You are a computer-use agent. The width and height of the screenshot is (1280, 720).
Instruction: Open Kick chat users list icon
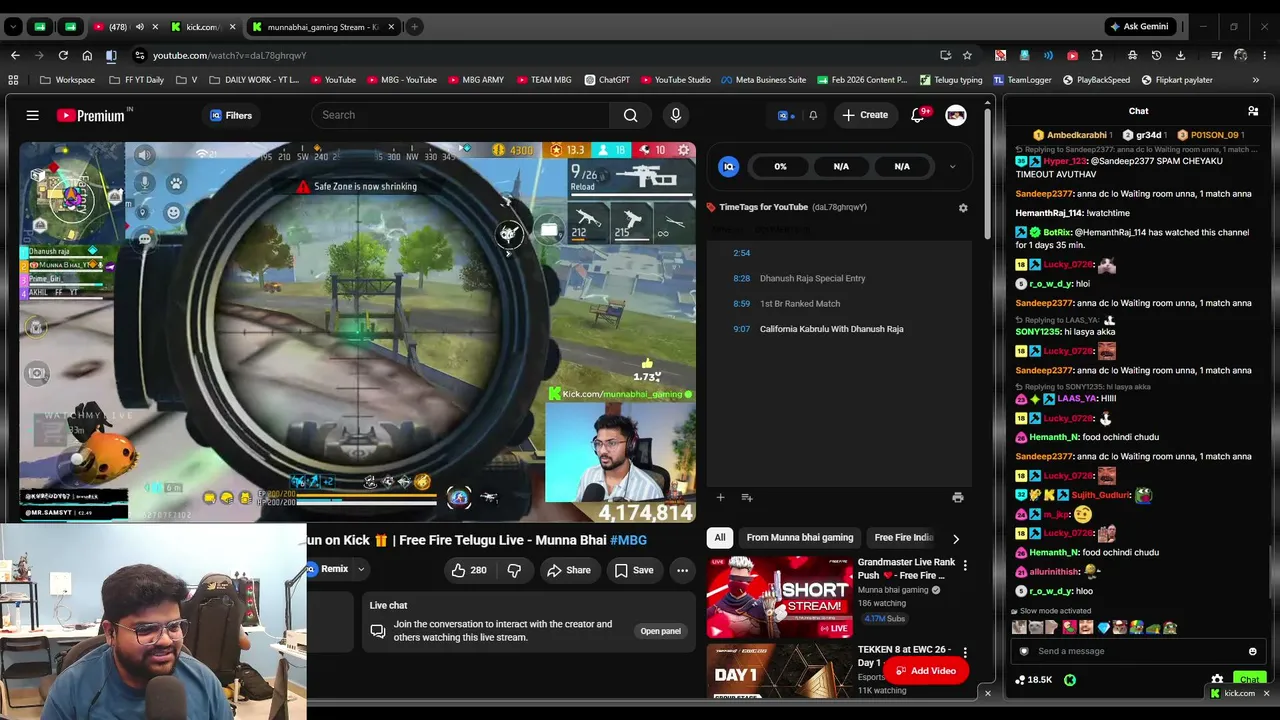[x=1253, y=111]
